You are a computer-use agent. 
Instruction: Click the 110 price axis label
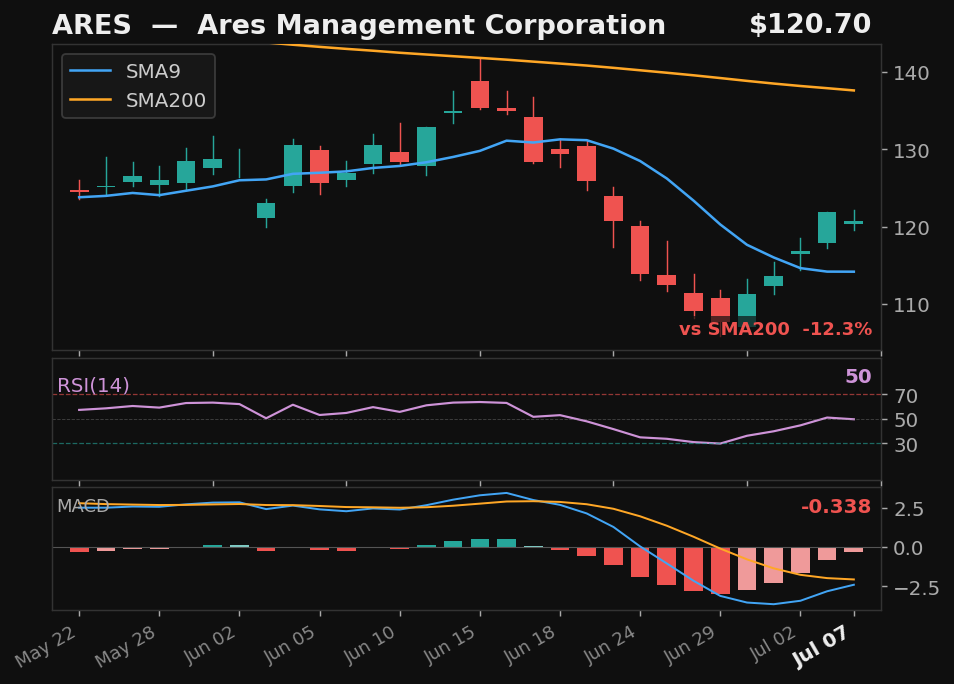click(x=911, y=305)
